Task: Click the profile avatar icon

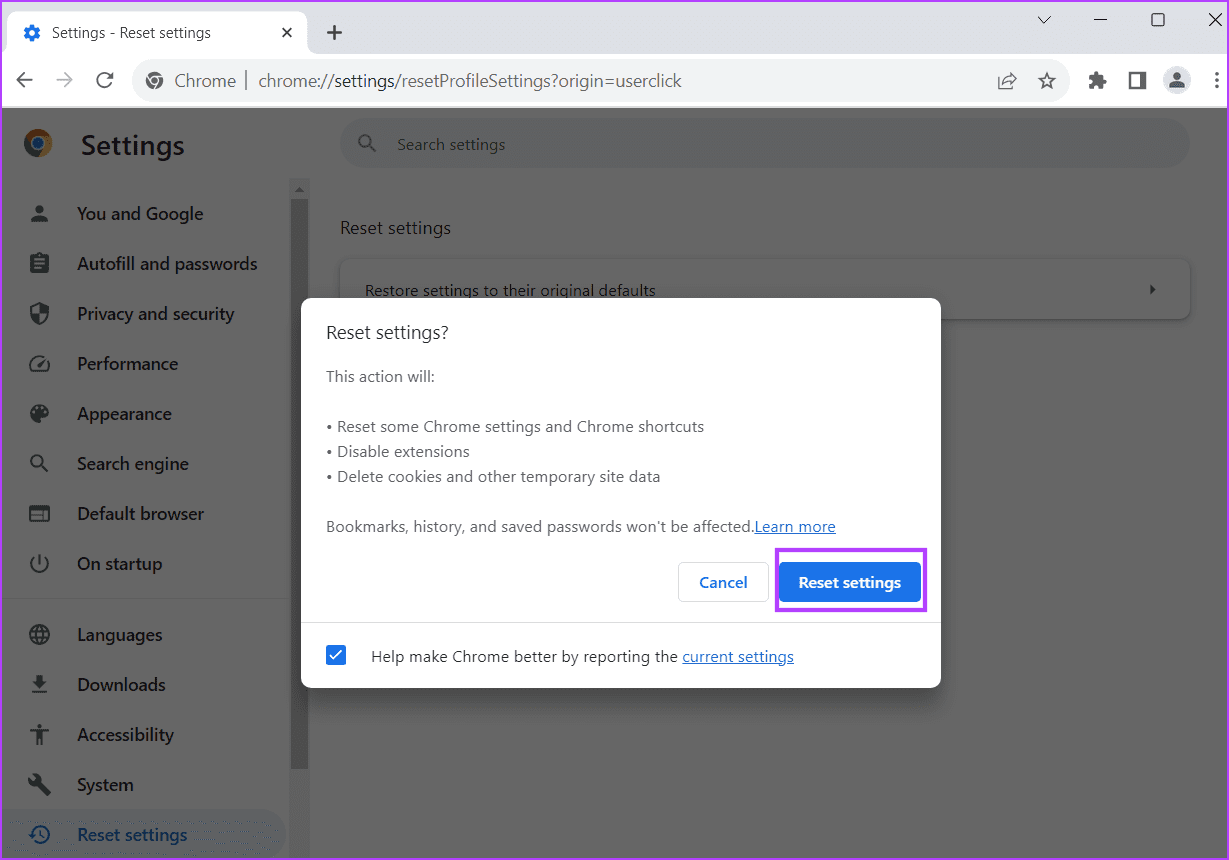Action: (1177, 81)
